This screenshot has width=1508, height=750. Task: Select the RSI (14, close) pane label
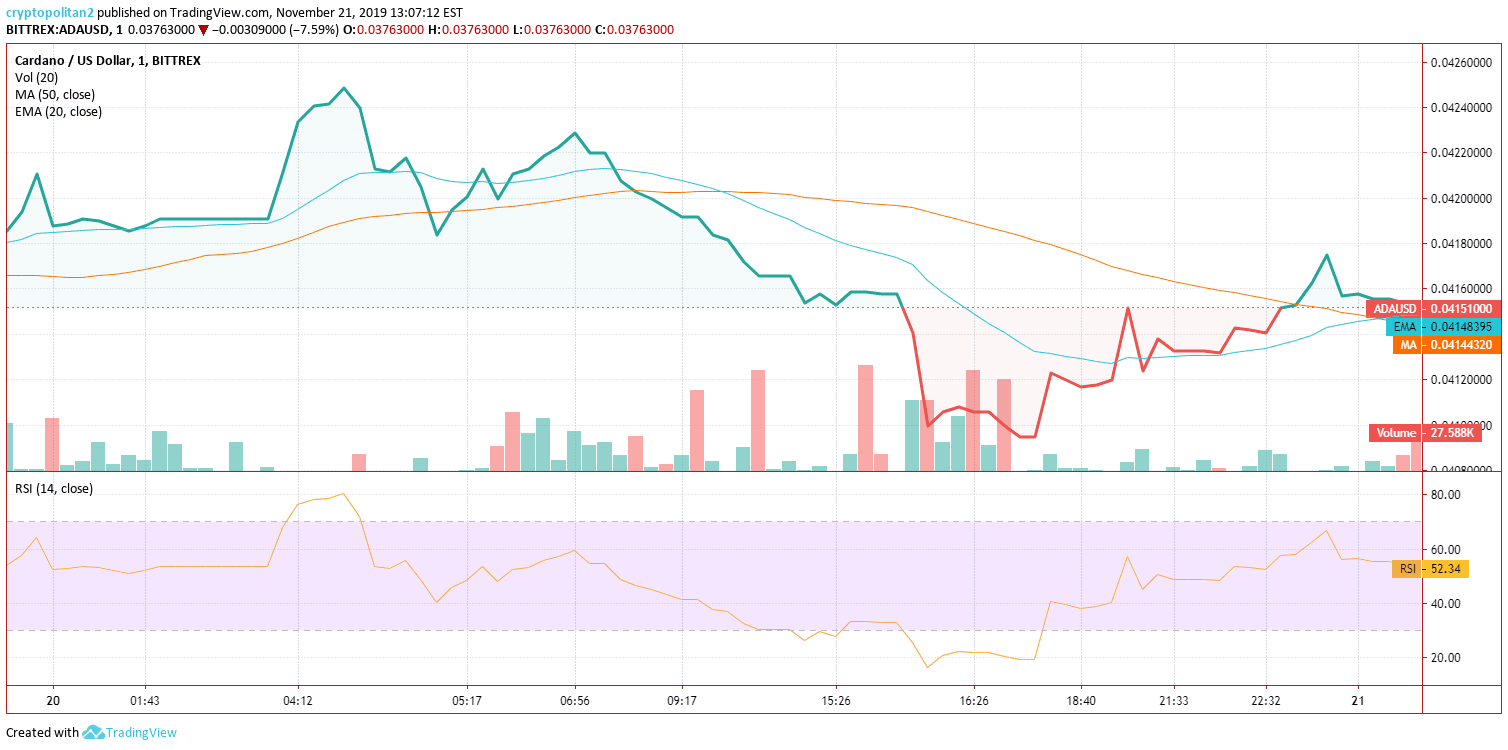[54, 488]
